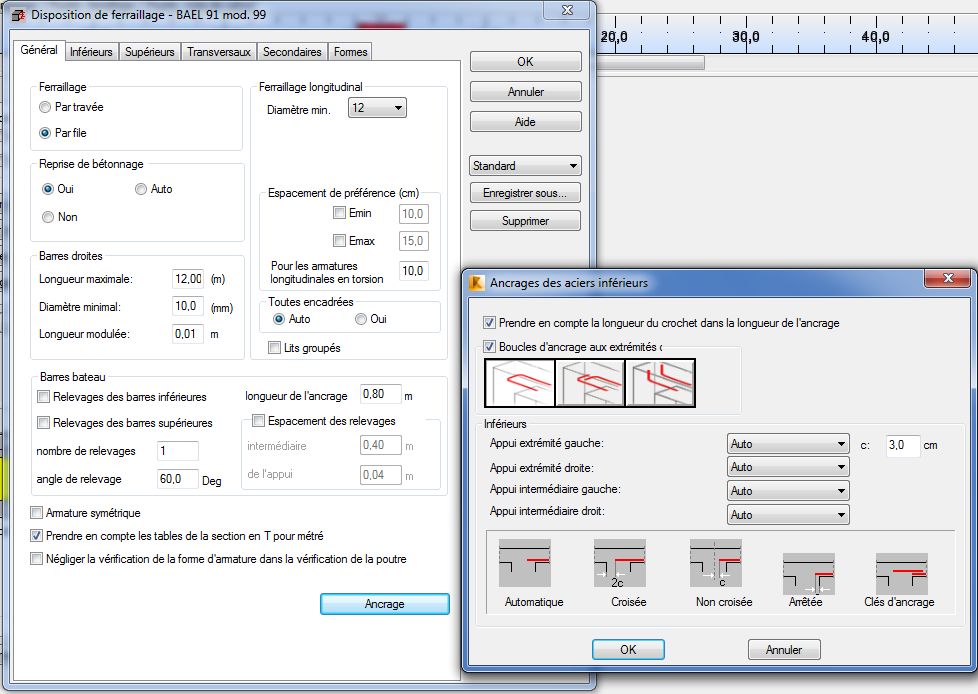Click the nombre de relevages field

[x=178, y=451]
